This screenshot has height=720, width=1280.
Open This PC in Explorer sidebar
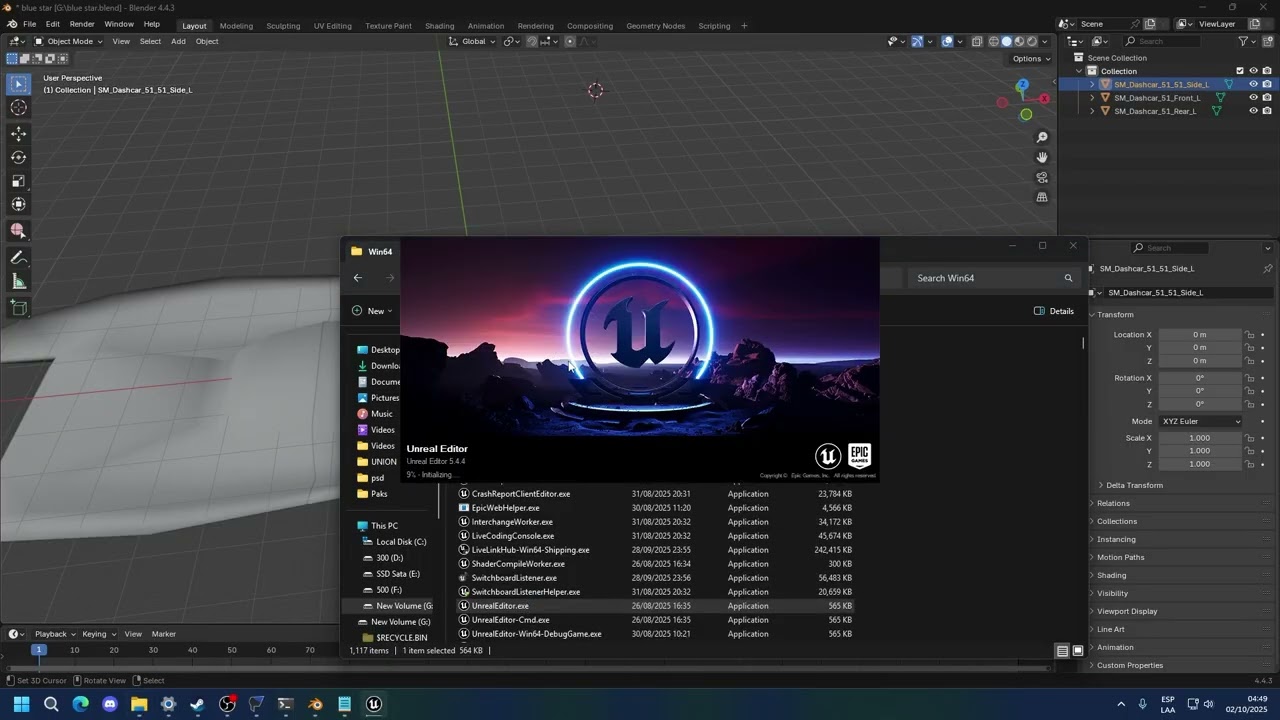[384, 526]
